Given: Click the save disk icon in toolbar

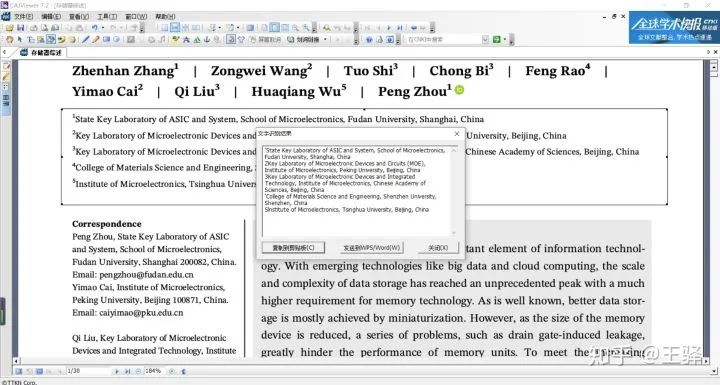Looking at the screenshot, I should 20,28.
